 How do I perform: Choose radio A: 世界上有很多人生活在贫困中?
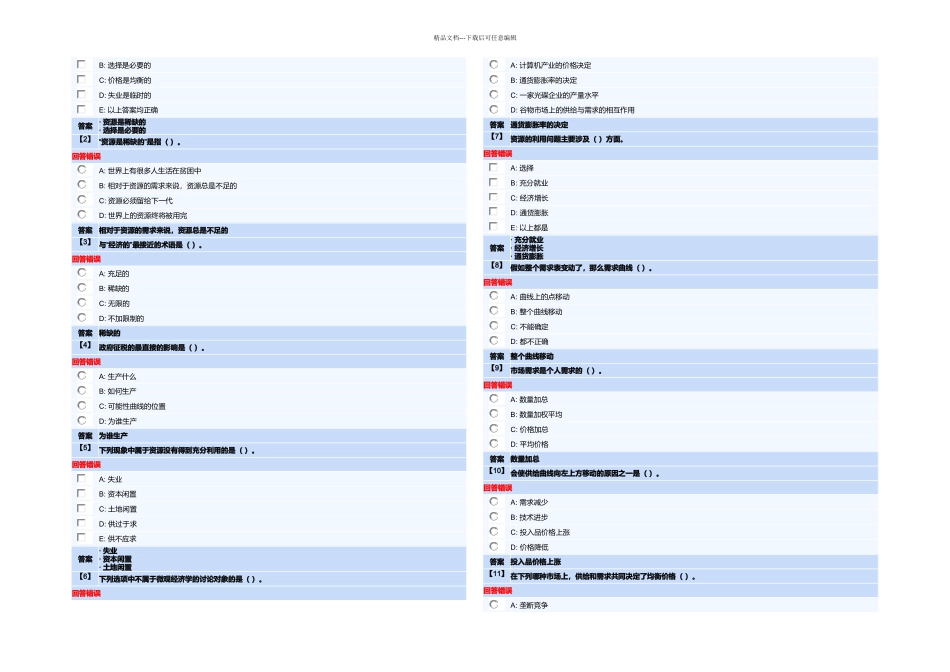pyautogui.click(x=82, y=170)
